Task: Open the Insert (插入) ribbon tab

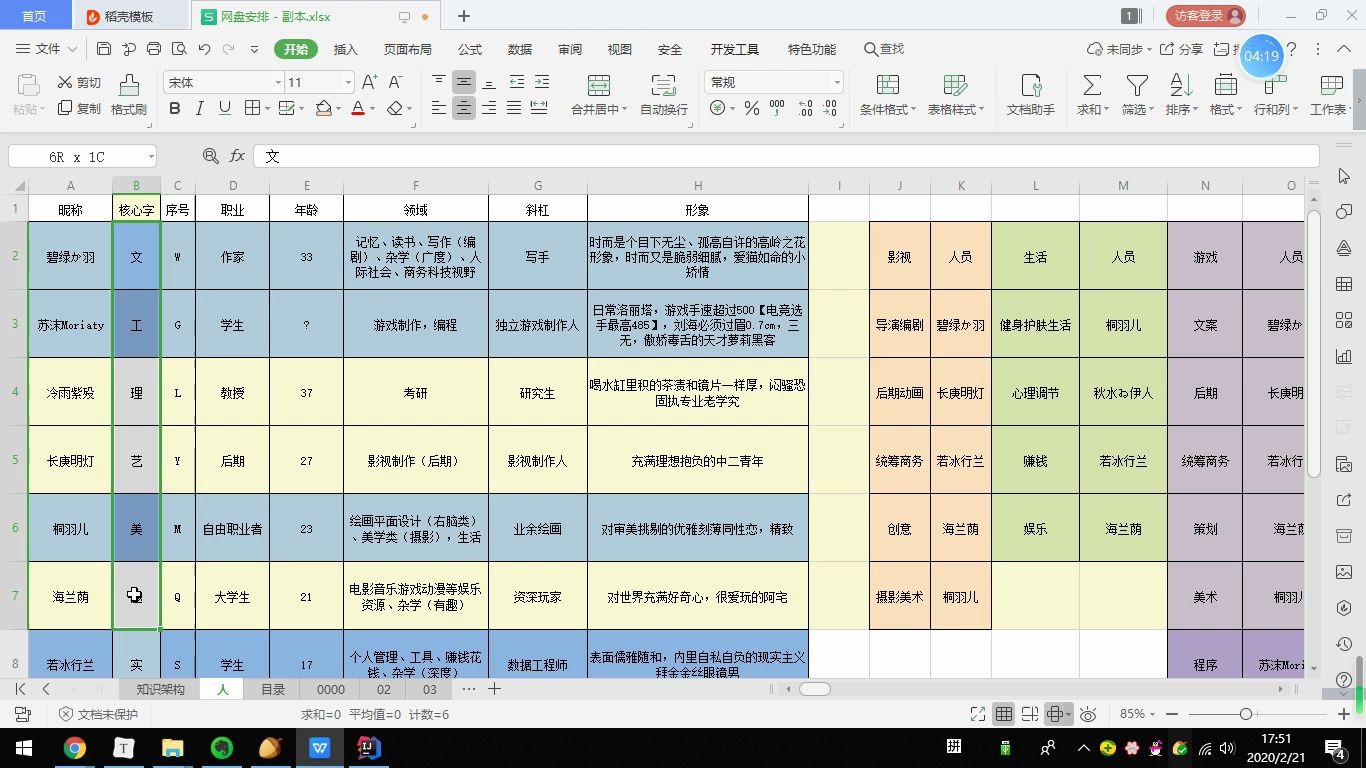Action: (345, 49)
